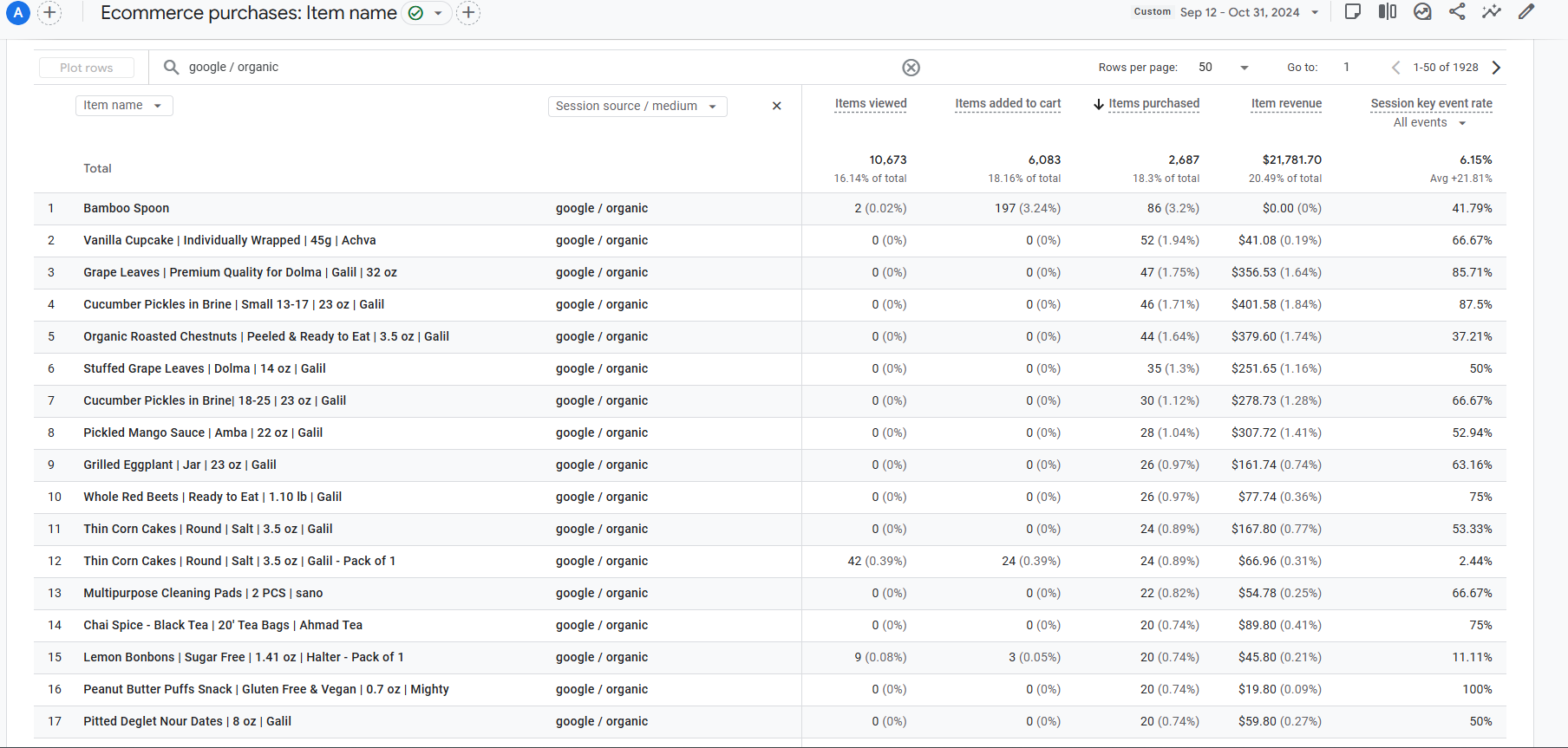Open the date range dropdown
This screenshot has height=748, width=1568.
coord(1315,12)
